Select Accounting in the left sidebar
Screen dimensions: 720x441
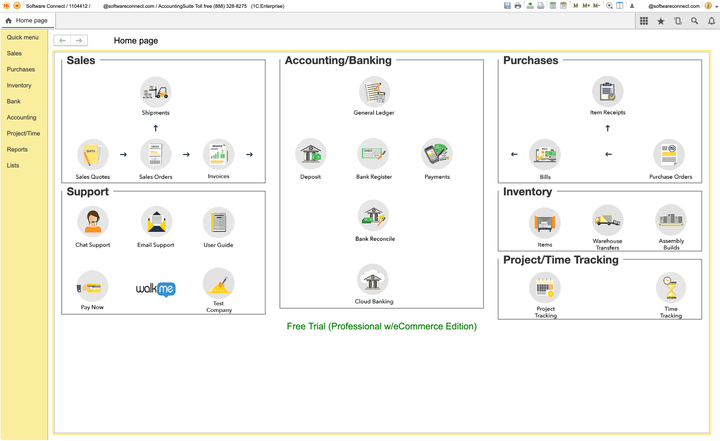click(x=22, y=117)
